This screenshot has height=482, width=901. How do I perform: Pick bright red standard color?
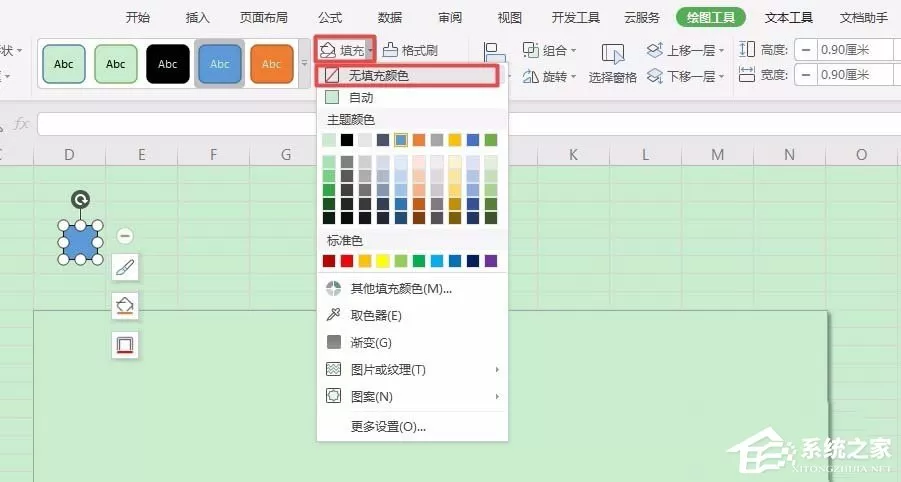tap(347, 261)
